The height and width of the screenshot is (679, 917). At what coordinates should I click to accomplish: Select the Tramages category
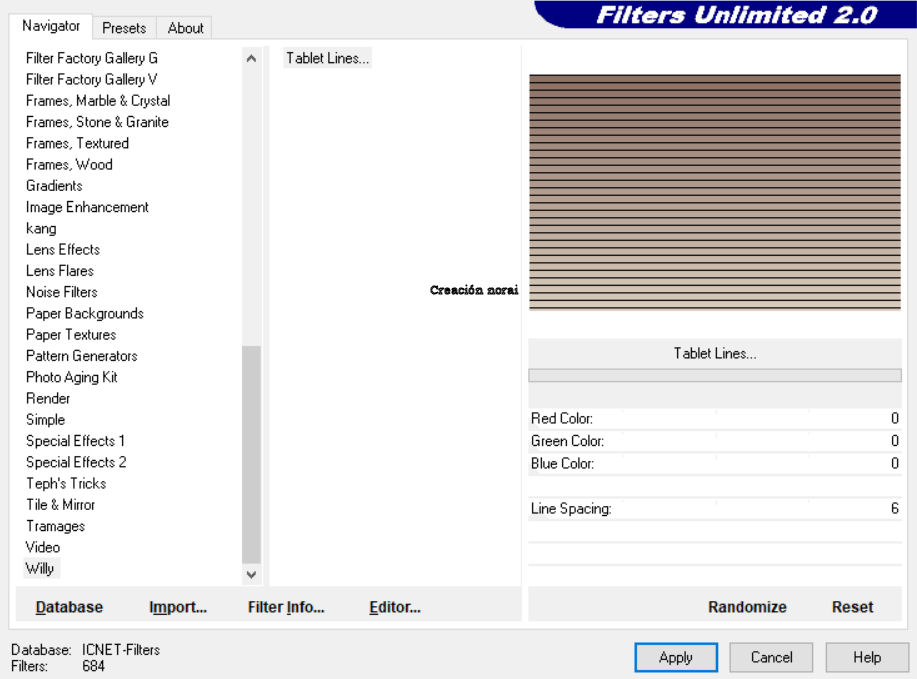point(56,526)
